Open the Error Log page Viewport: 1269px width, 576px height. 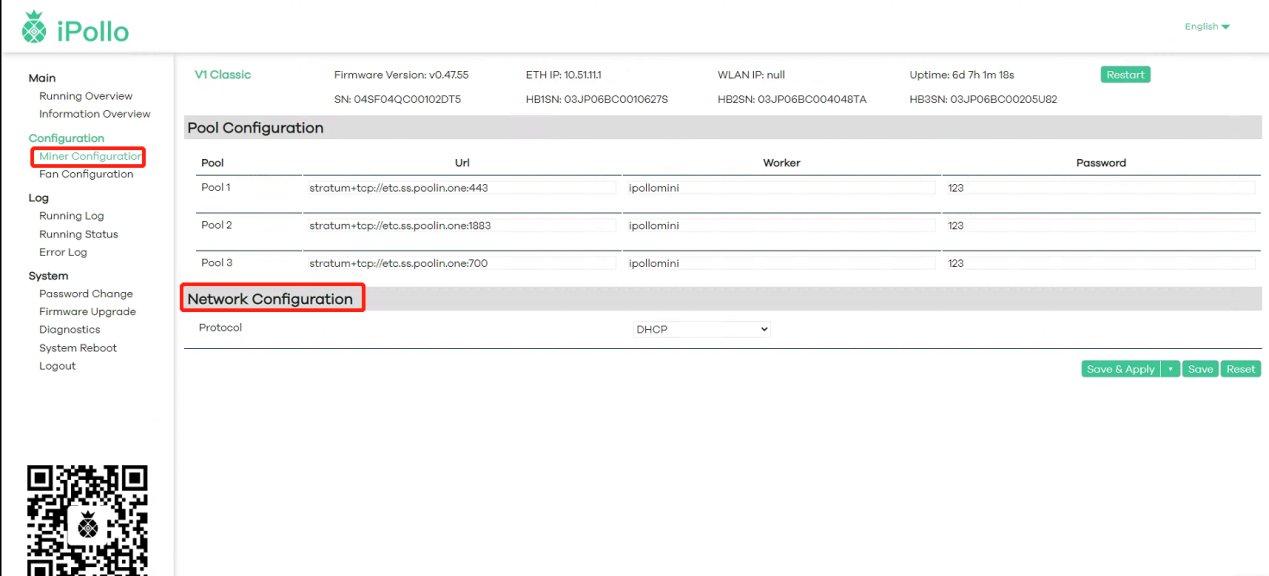click(63, 252)
